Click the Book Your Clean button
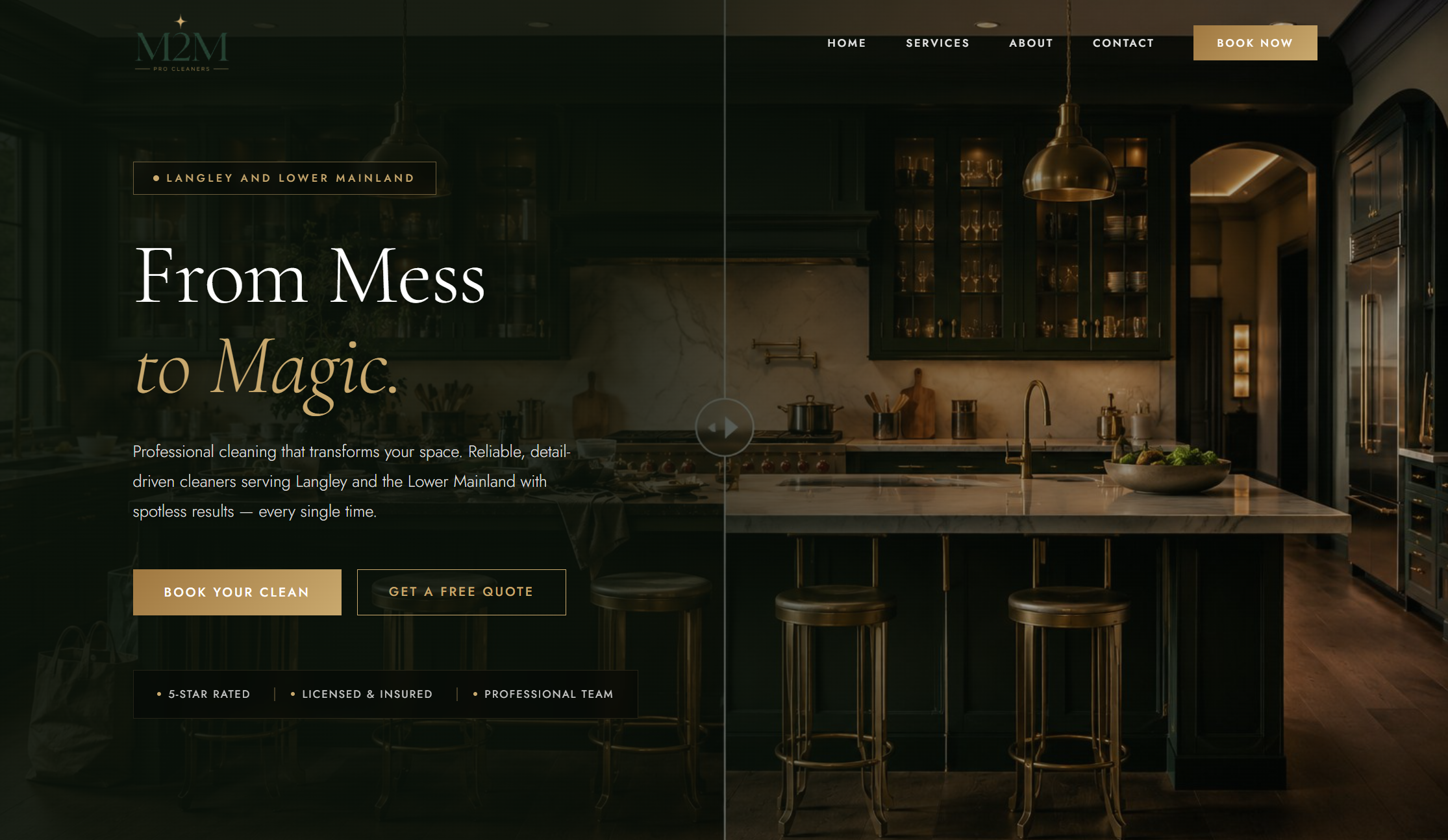Screen dimensions: 1448x840 [237, 592]
